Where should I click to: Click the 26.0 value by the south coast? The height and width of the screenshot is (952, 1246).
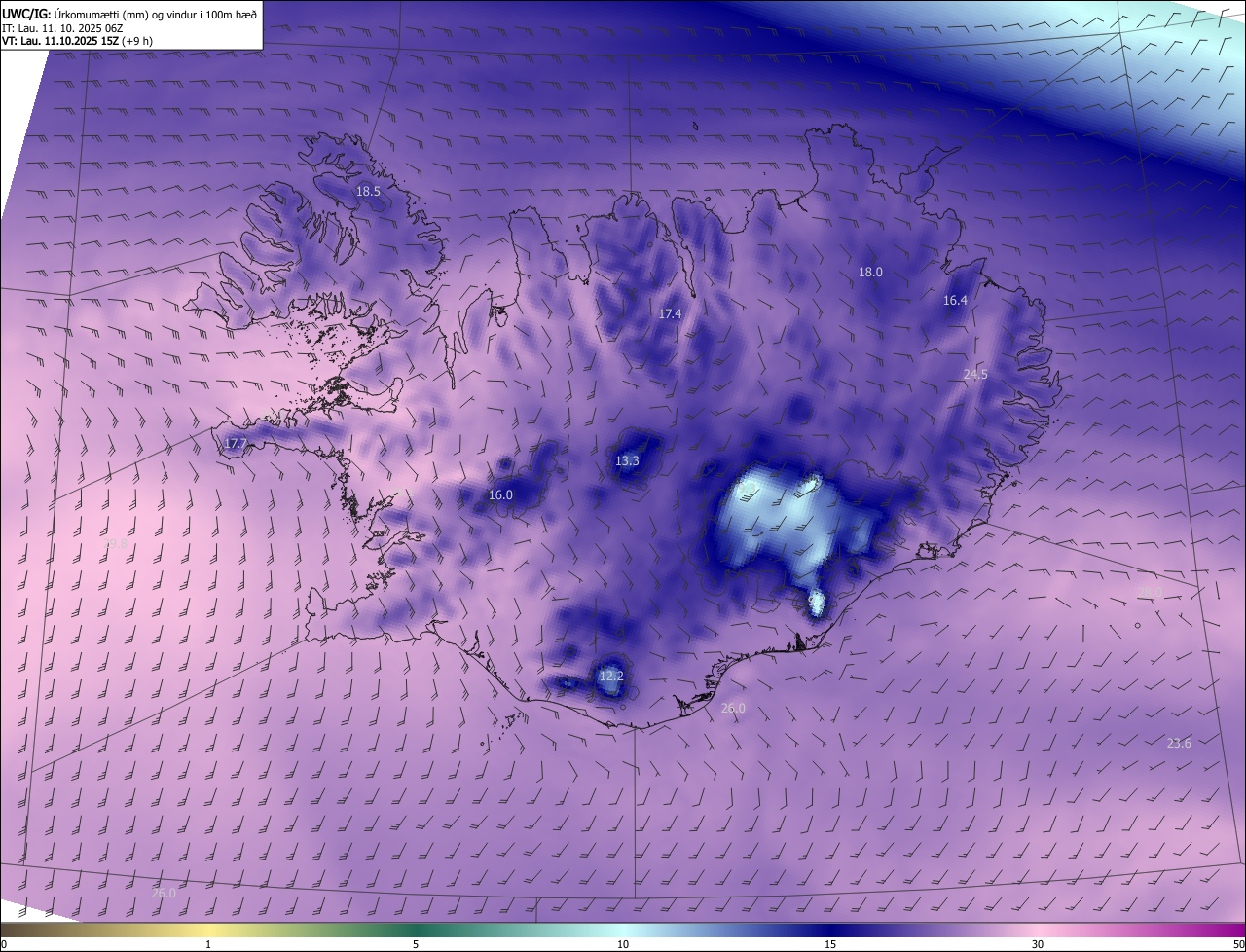tap(733, 708)
